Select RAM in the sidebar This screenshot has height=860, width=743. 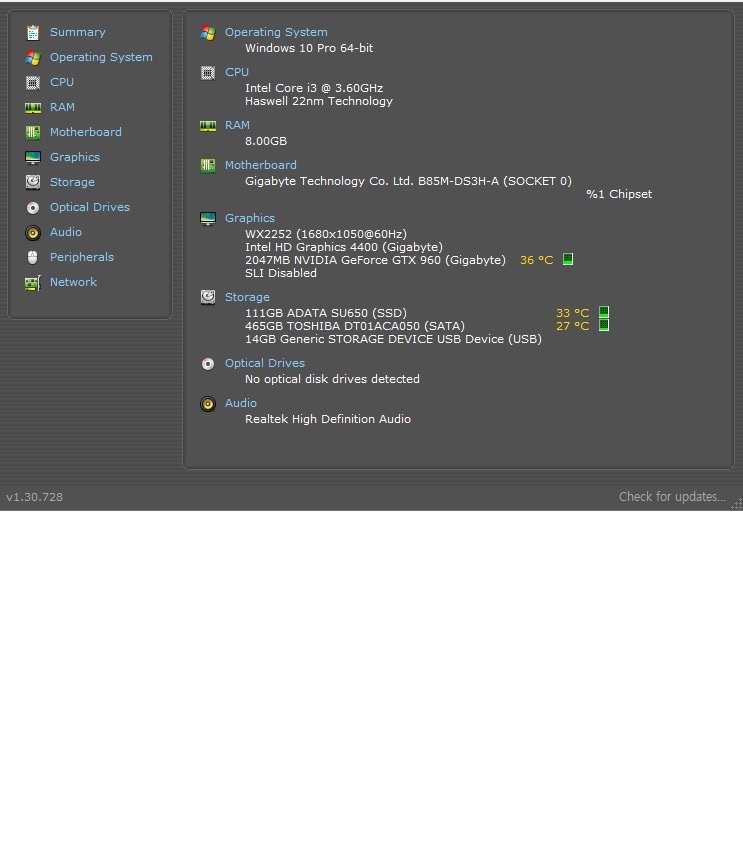(x=63, y=107)
